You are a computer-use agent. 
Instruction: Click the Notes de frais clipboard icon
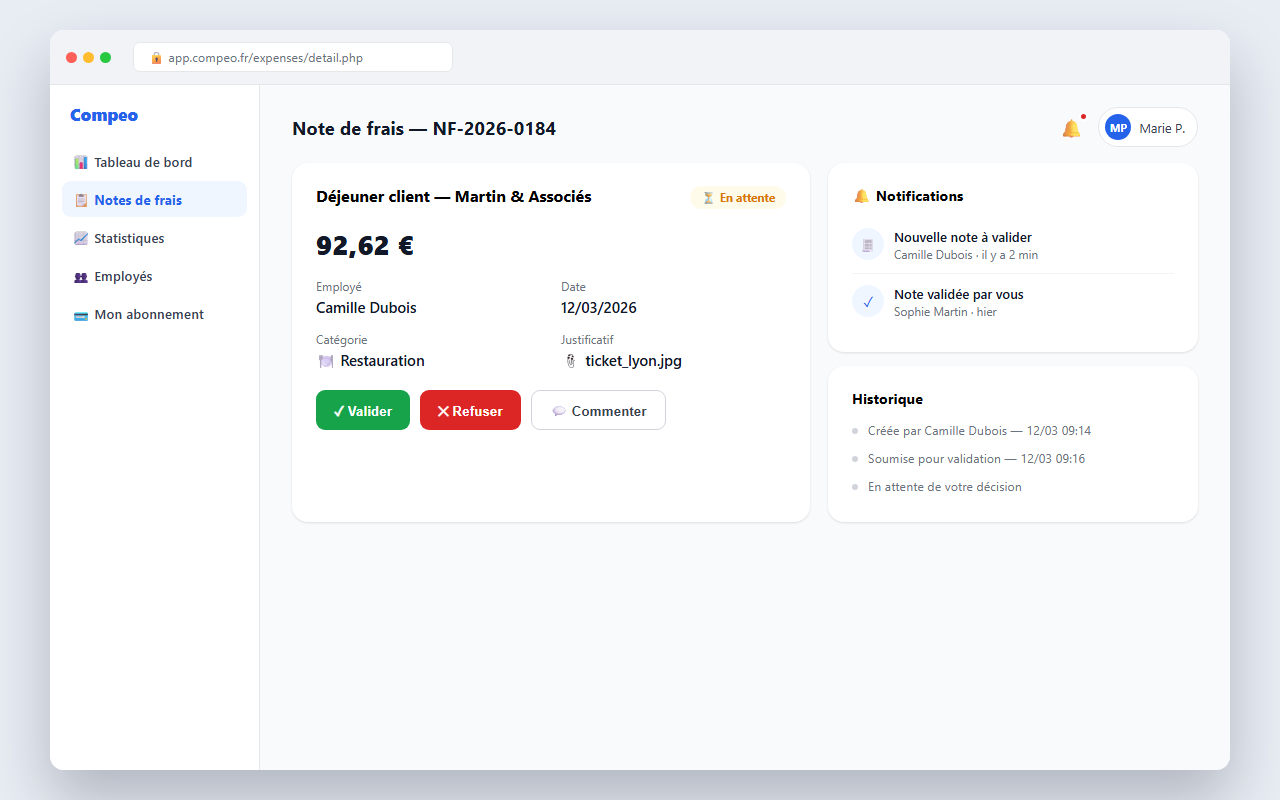[81, 200]
